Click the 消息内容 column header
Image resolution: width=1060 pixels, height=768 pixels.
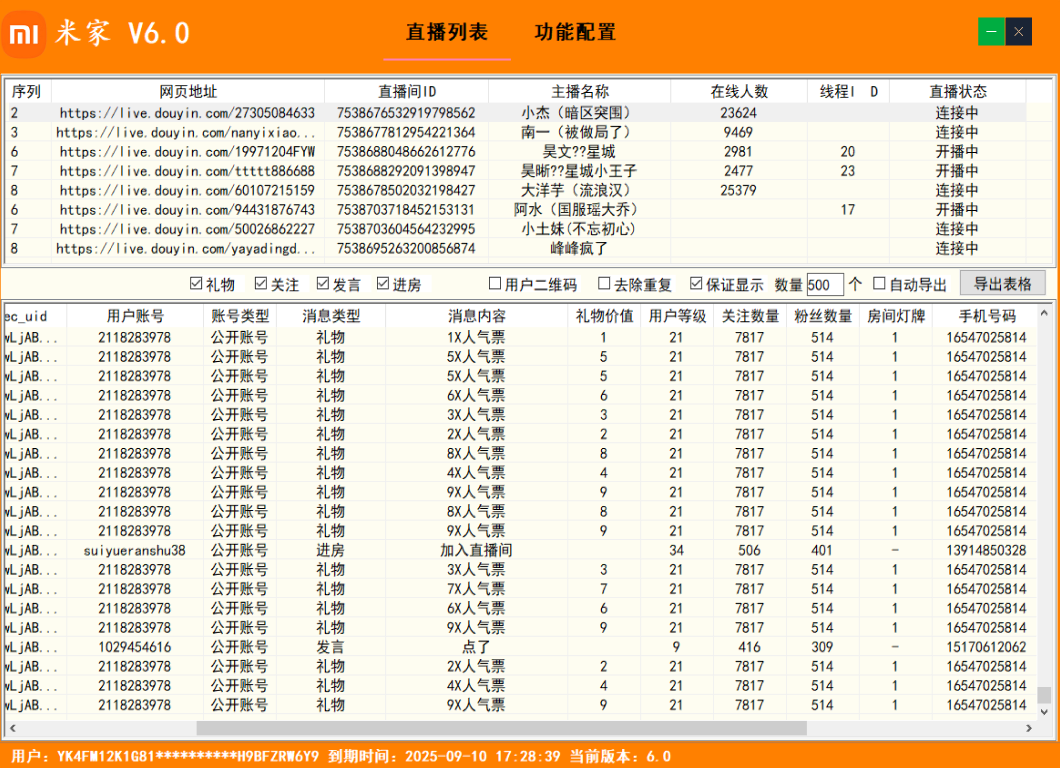477,316
